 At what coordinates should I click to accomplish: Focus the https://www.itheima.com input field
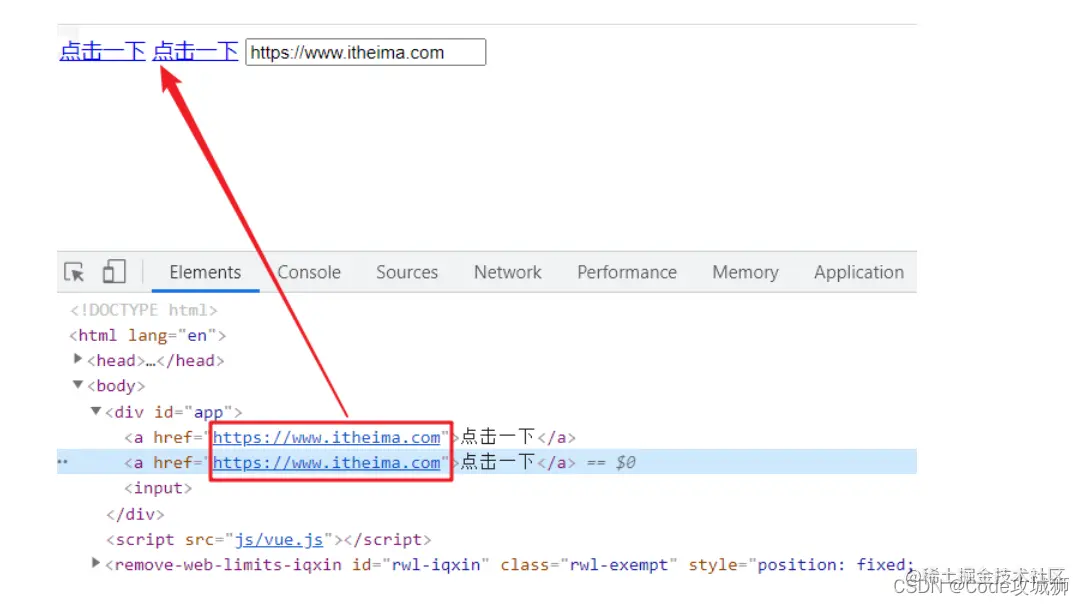tap(366, 53)
